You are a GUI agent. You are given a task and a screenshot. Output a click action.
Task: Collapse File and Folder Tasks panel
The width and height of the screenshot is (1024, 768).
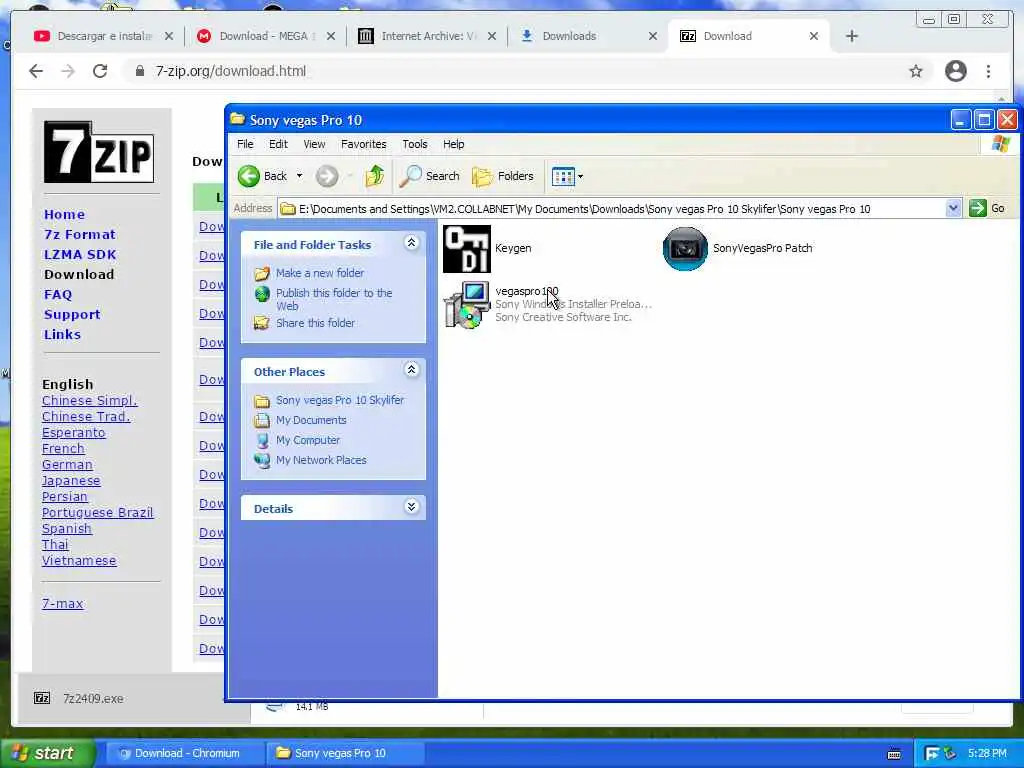tap(411, 243)
